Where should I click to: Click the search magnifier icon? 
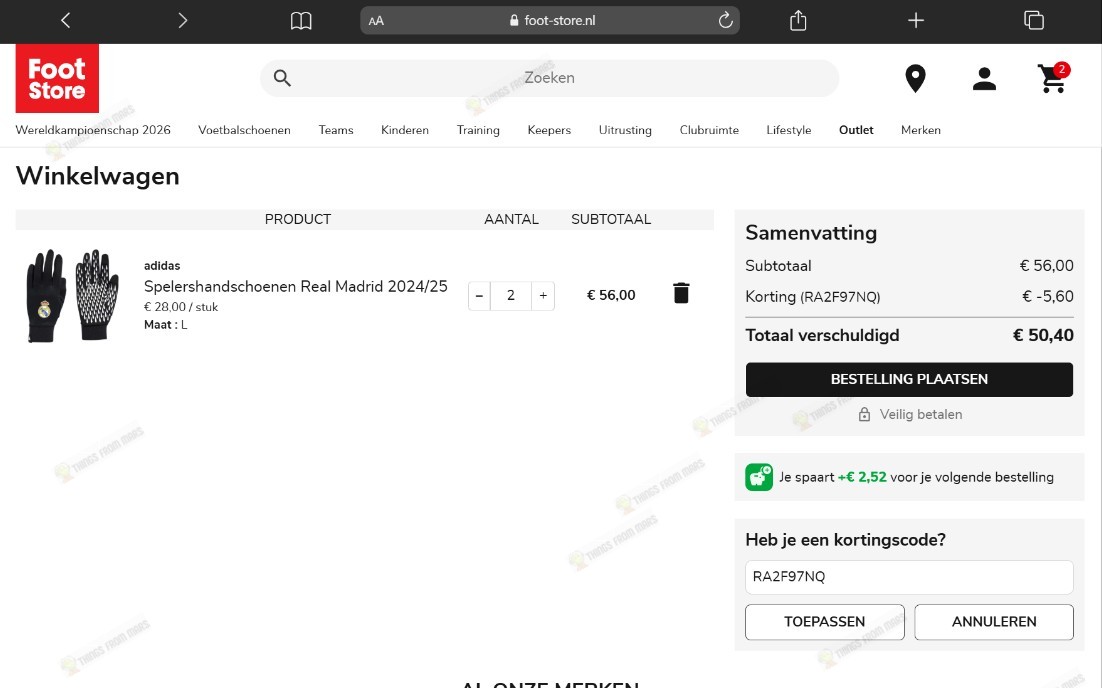[x=282, y=78]
